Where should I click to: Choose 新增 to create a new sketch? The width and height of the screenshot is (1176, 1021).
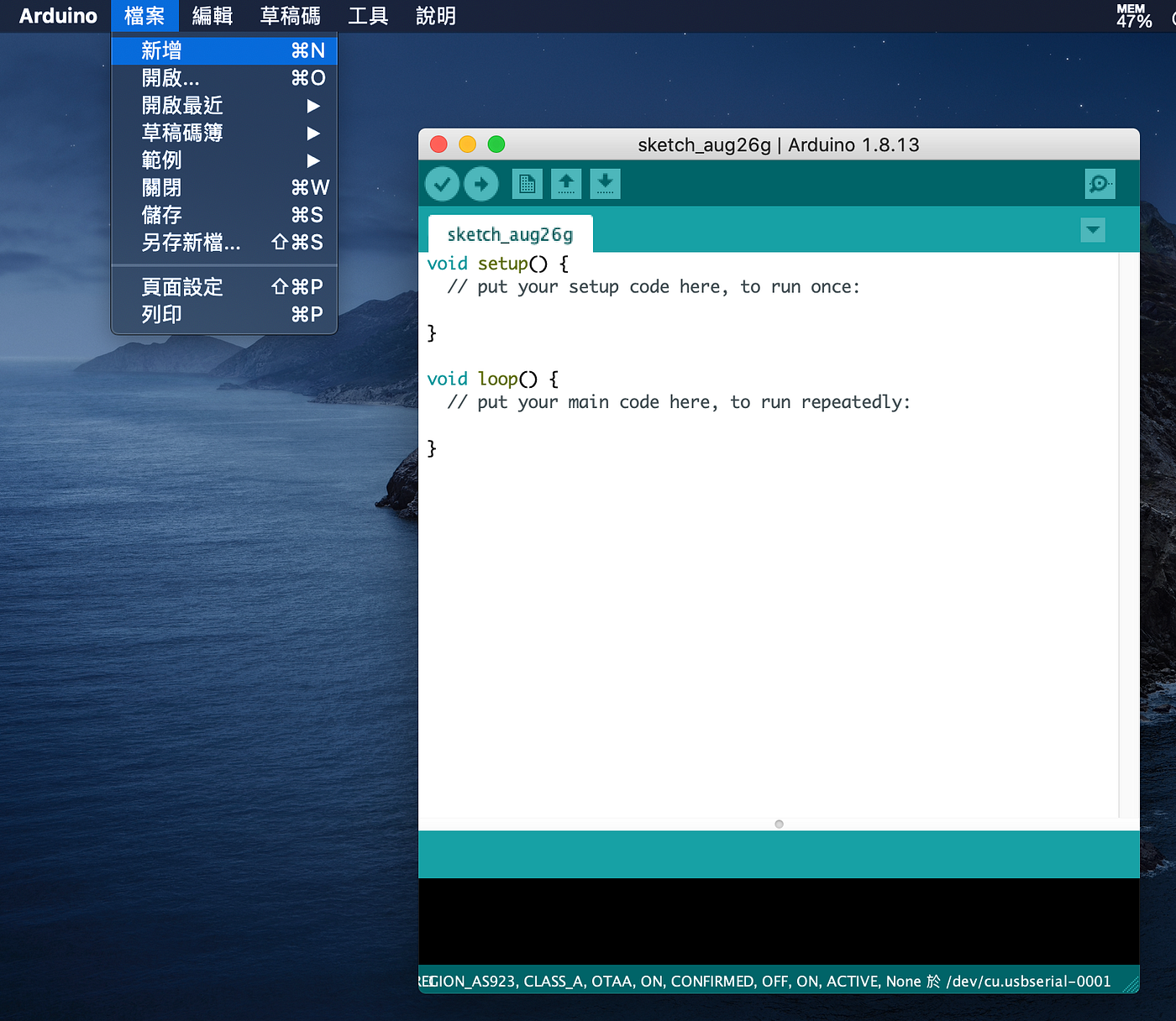pyautogui.click(x=161, y=50)
